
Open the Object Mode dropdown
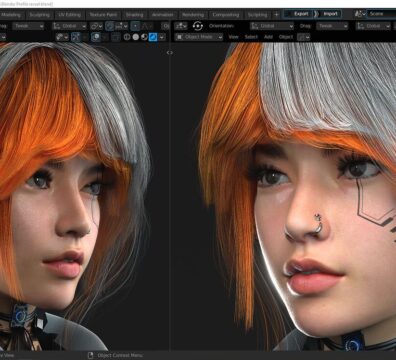point(199,37)
